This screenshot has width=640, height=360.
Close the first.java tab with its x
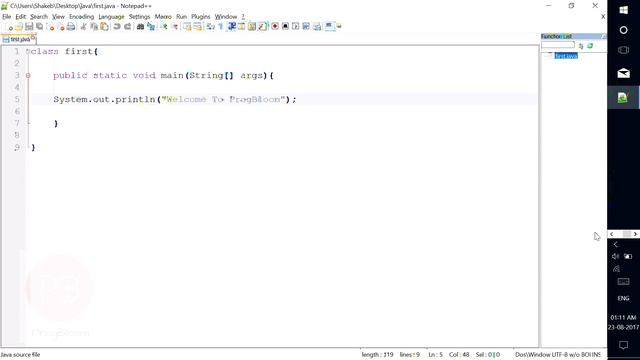[x=33, y=38]
